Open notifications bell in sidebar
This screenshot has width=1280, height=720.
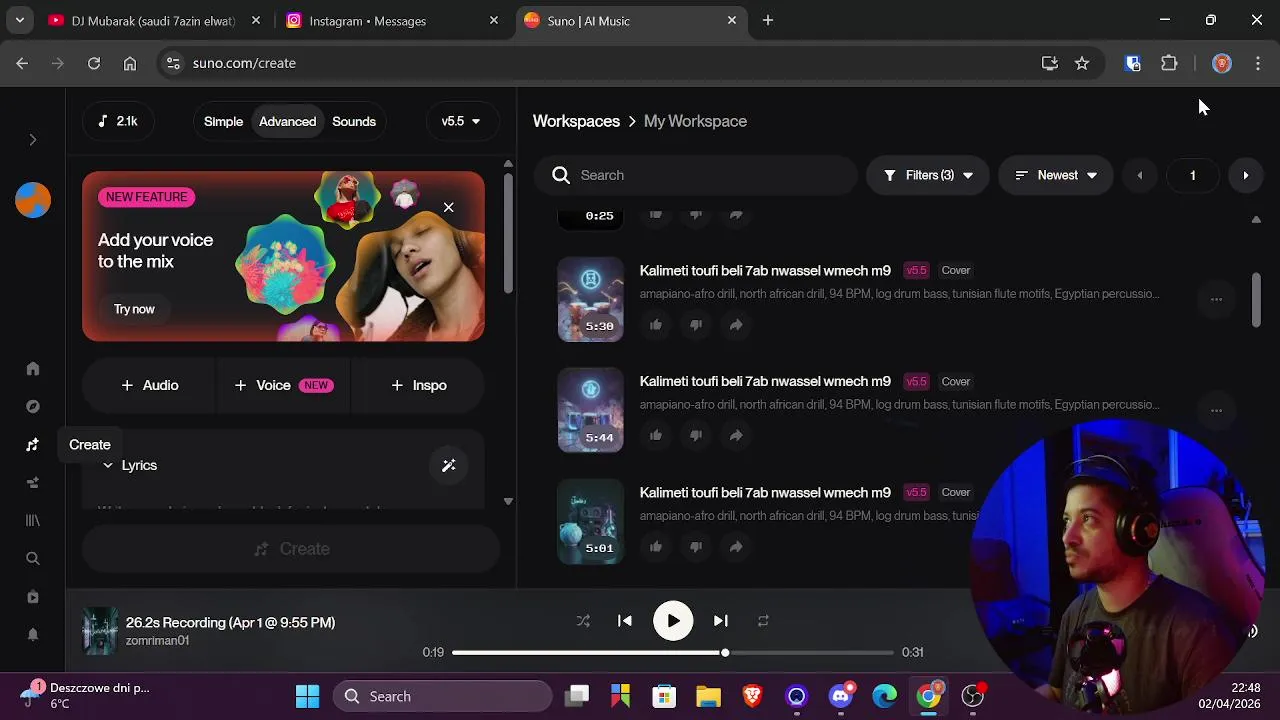(x=33, y=635)
